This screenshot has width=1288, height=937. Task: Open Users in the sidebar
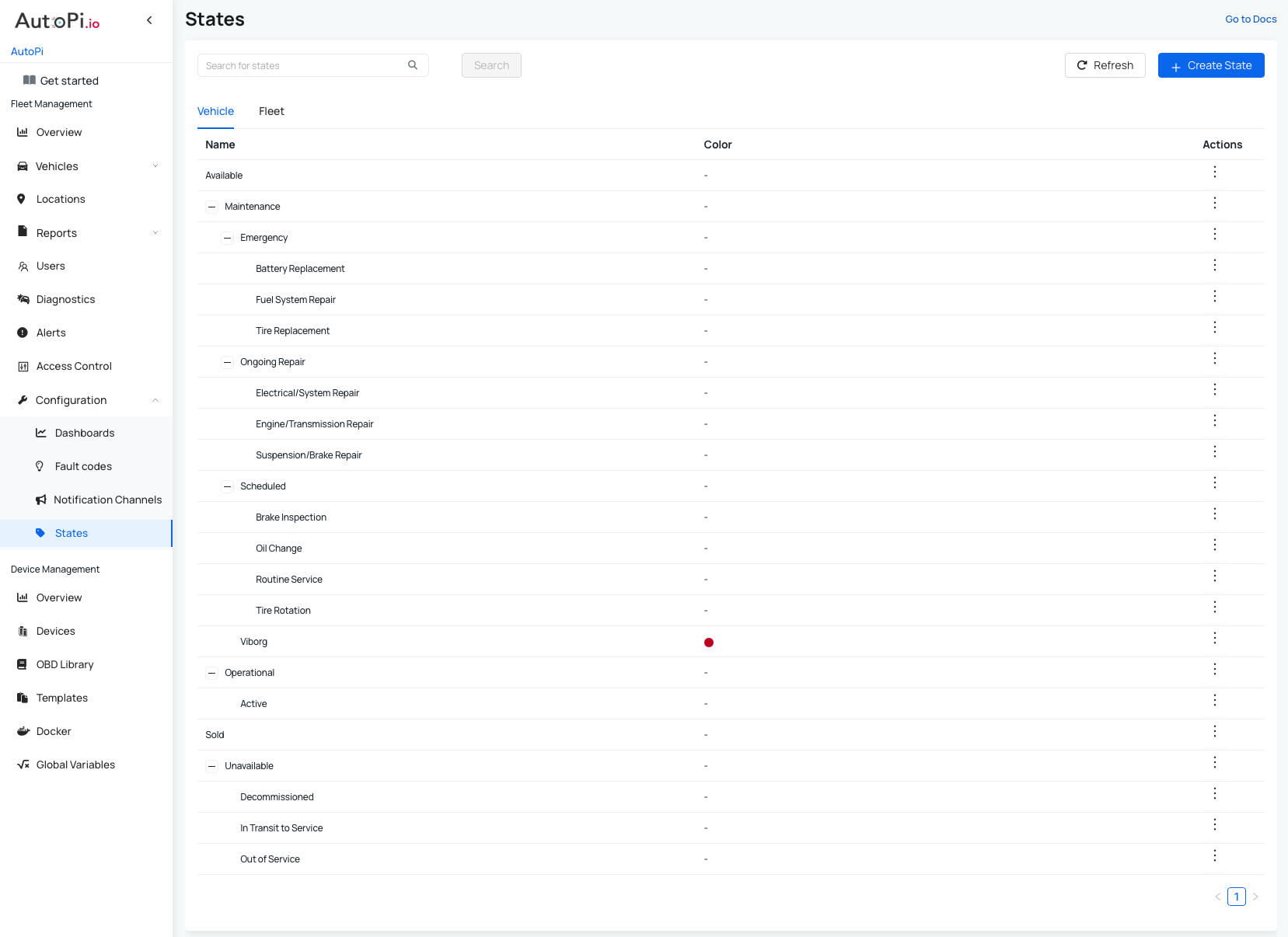click(86, 266)
